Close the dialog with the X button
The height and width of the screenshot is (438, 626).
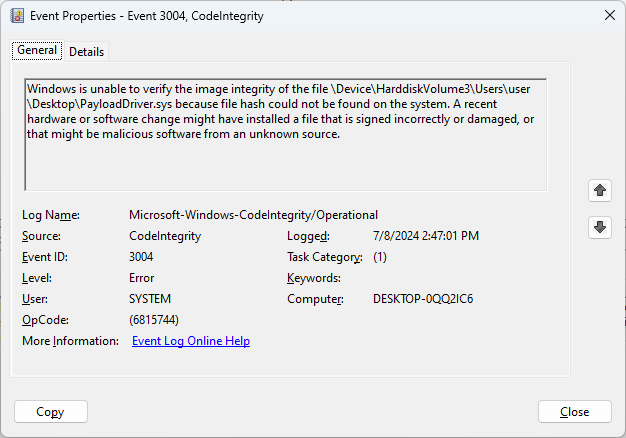tap(609, 15)
